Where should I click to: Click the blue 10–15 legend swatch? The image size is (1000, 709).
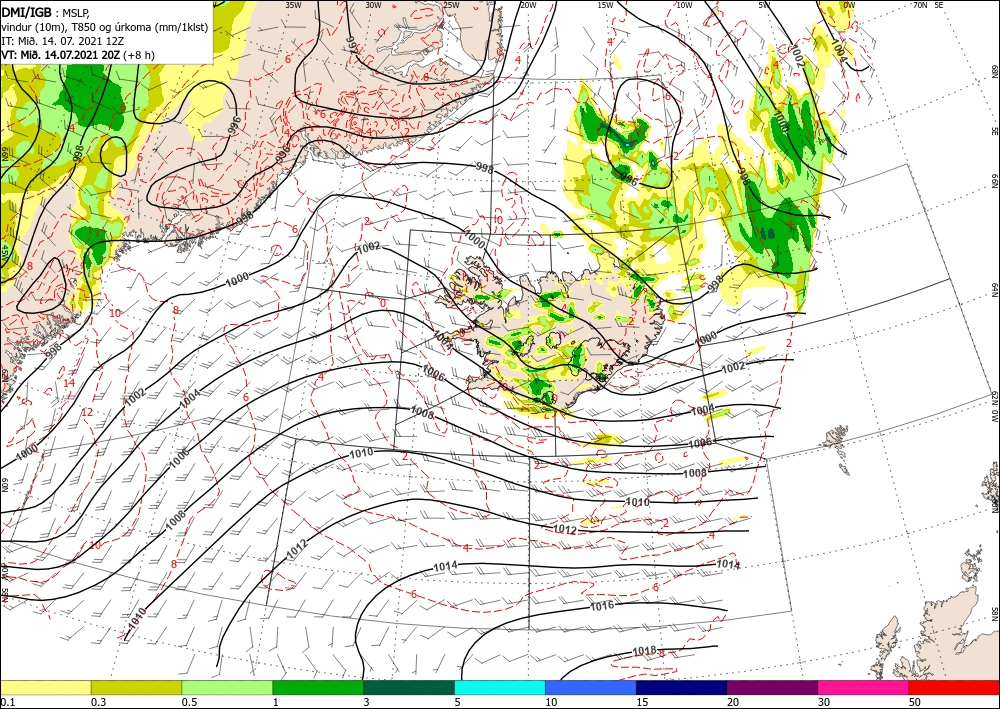(x=591, y=687)
